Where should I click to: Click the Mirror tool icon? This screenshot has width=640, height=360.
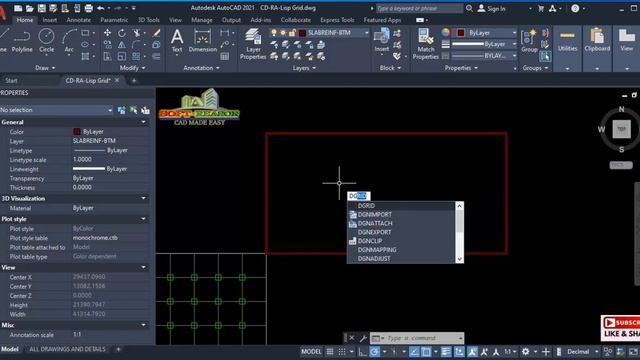click(122, 45)
